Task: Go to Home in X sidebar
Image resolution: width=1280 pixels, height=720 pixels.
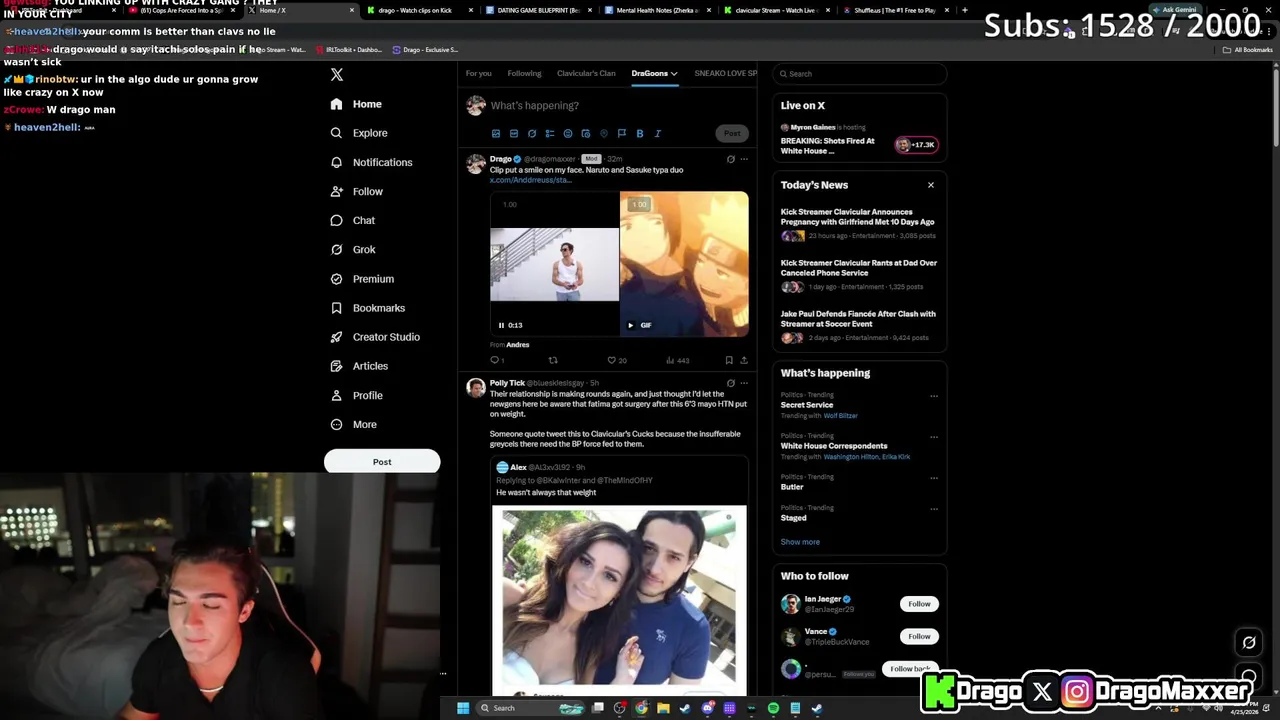Action: [x=356, y=104]
